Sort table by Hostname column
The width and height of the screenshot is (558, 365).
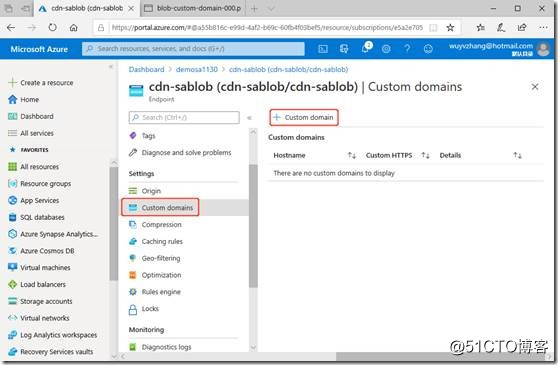(352, 155)
